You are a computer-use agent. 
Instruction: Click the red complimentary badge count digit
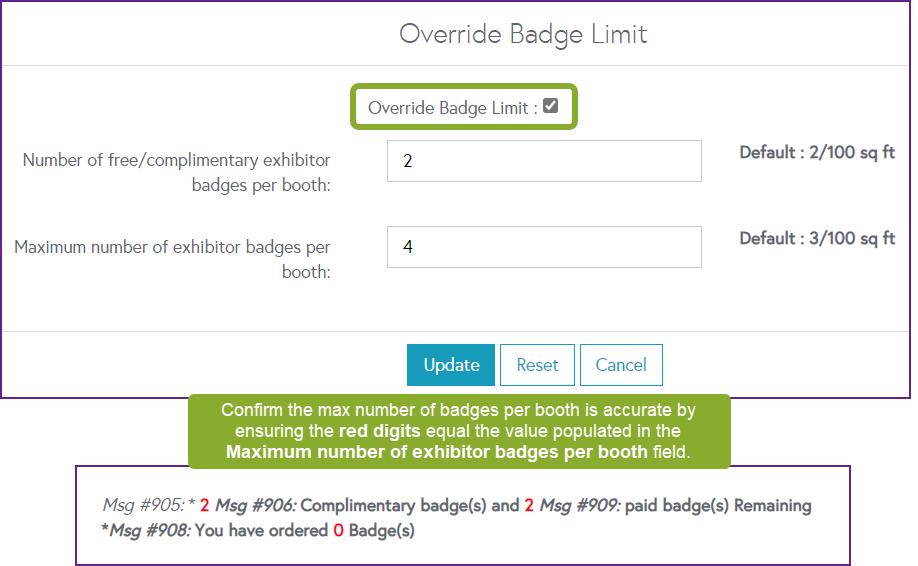[204, 506]
